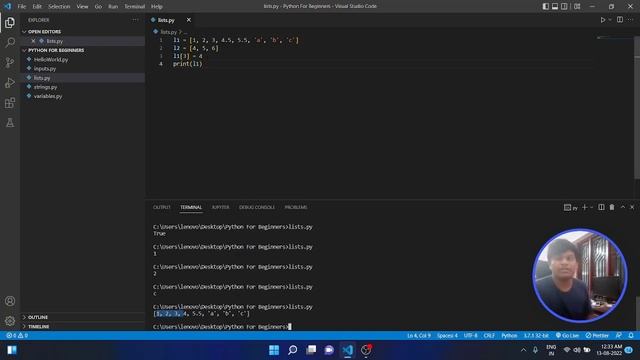Switch to the Debug Console tab
Viewport: 640px width, 360px height.
pos(257,207)
